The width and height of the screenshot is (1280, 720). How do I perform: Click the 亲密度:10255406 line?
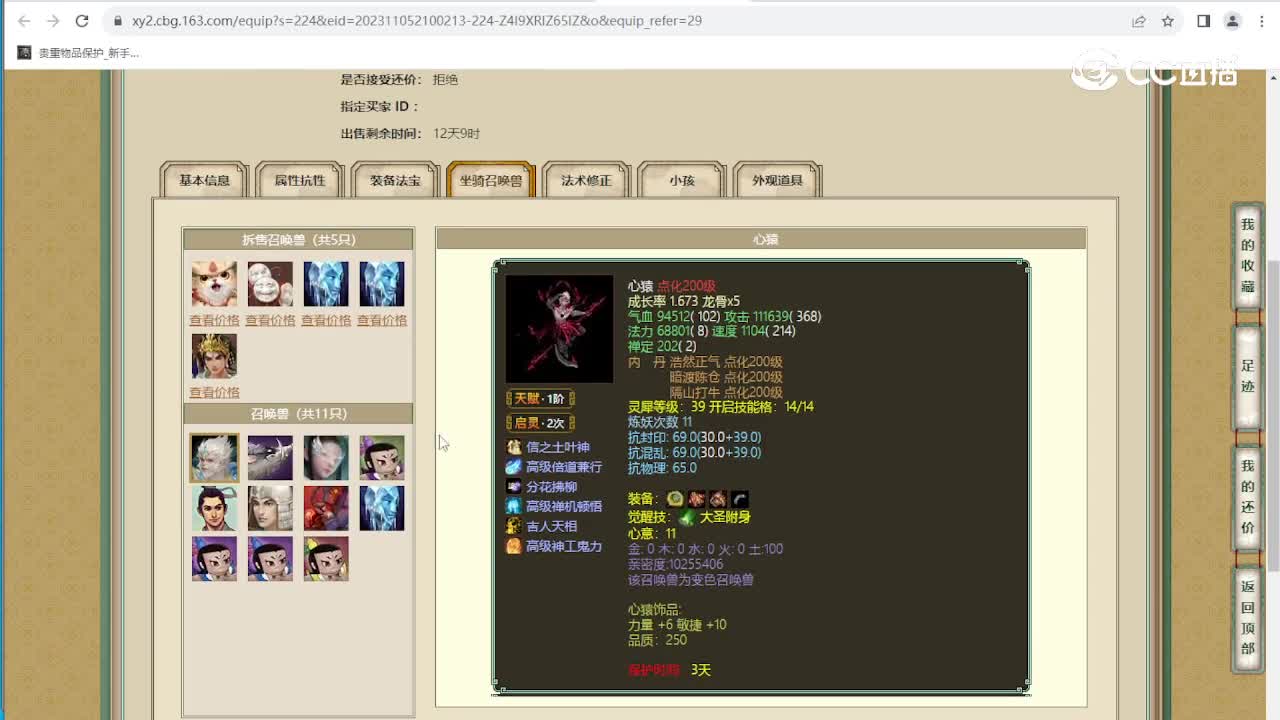pyautogui.click(x=675, y=564)
